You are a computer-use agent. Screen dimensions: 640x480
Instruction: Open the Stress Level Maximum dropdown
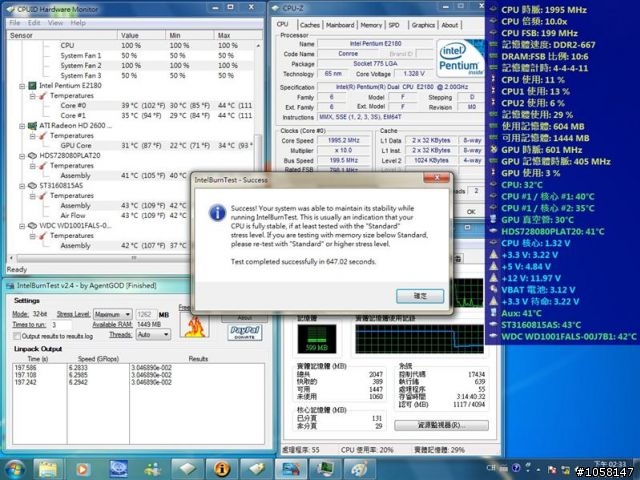pyautogui.click(x=113, y=314)
